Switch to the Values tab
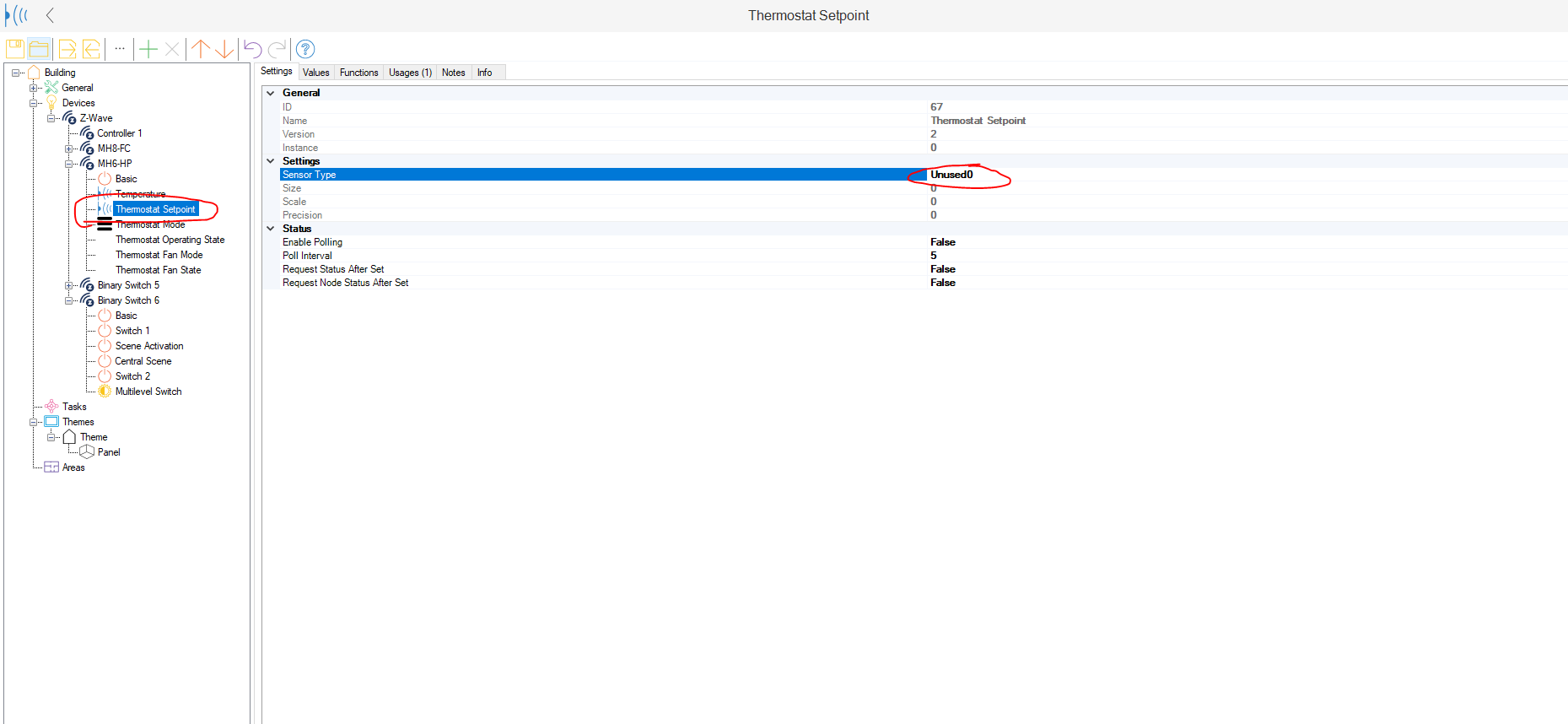 (315, 73)
